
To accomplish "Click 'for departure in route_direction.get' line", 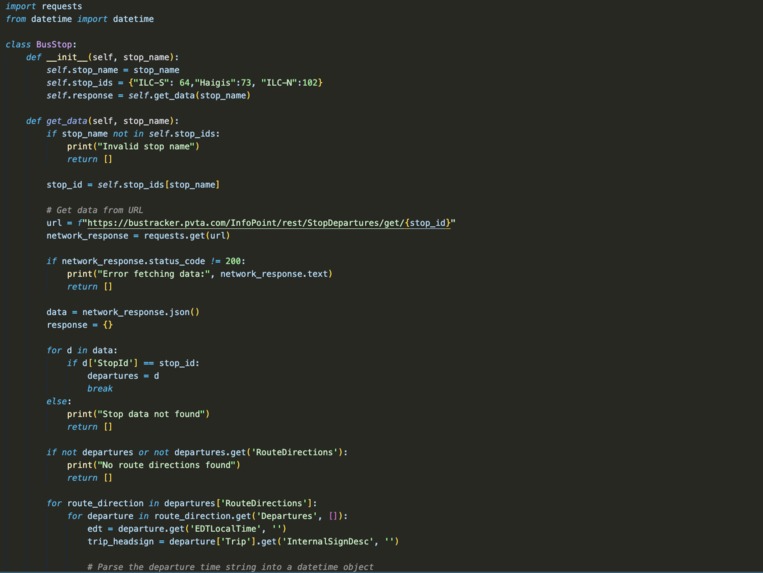I will pos(208,516).
